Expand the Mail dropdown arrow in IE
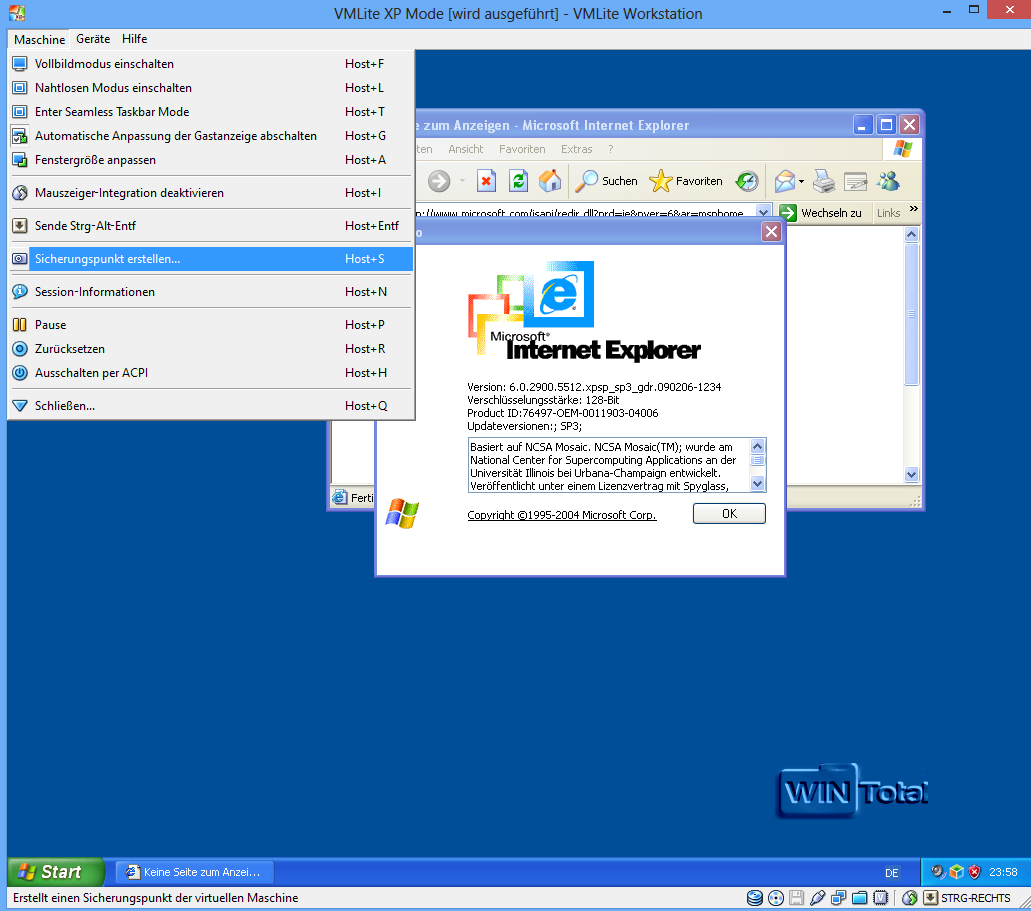The image size is (1031, 911). tap(802, 182)
